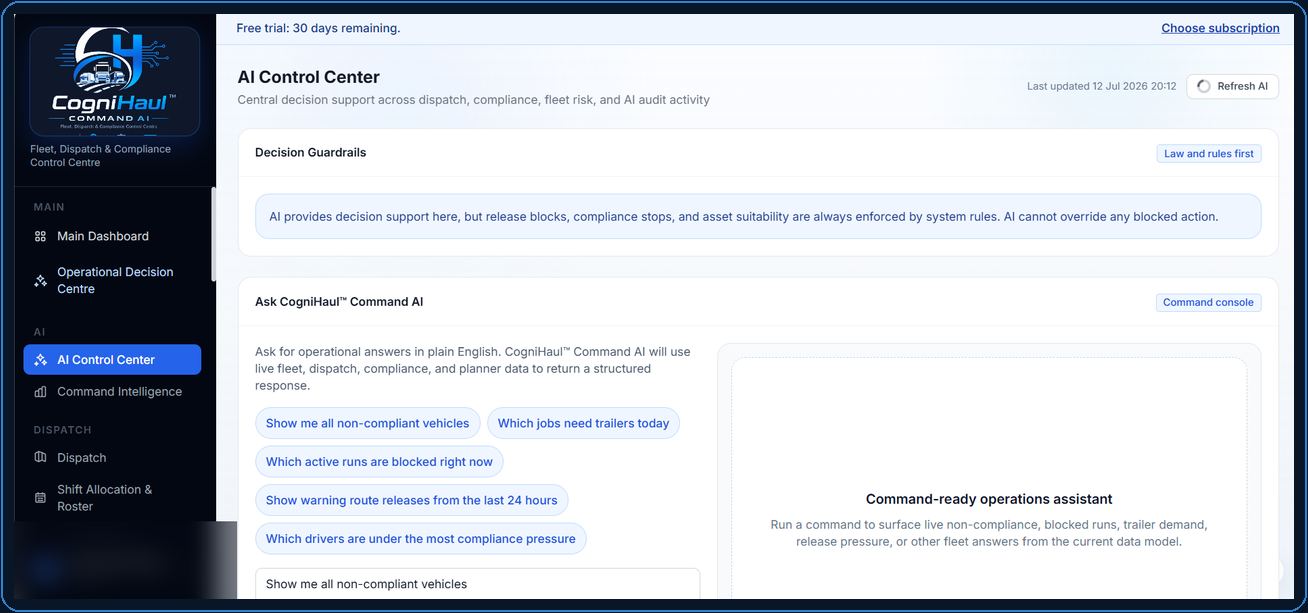Viewport: 1308px width, 613px height.
Task: Click the 'Decision Guardrails' card title
Action: tap(311, 153)
